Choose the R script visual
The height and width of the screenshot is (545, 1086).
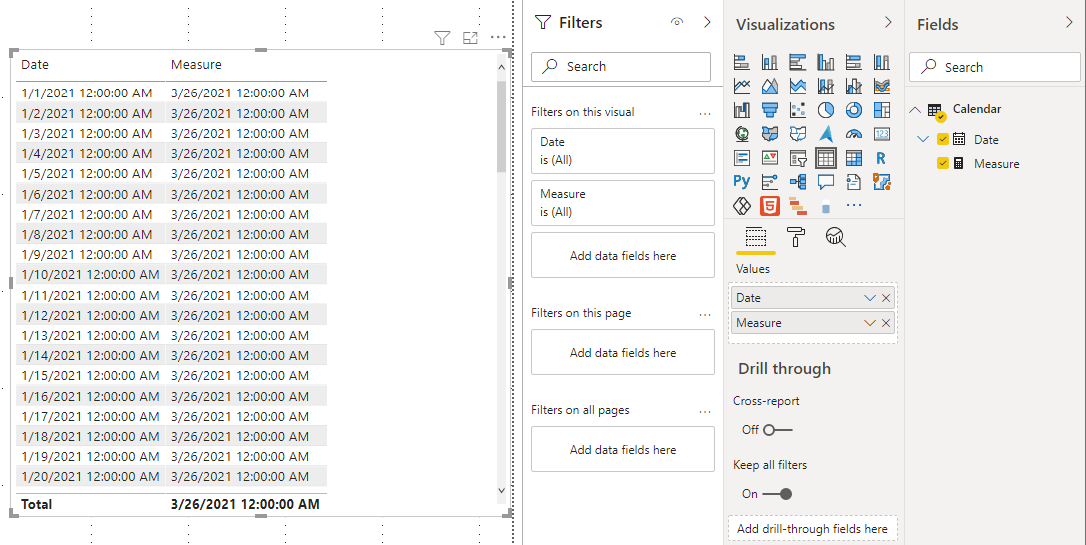click(882, 158)
